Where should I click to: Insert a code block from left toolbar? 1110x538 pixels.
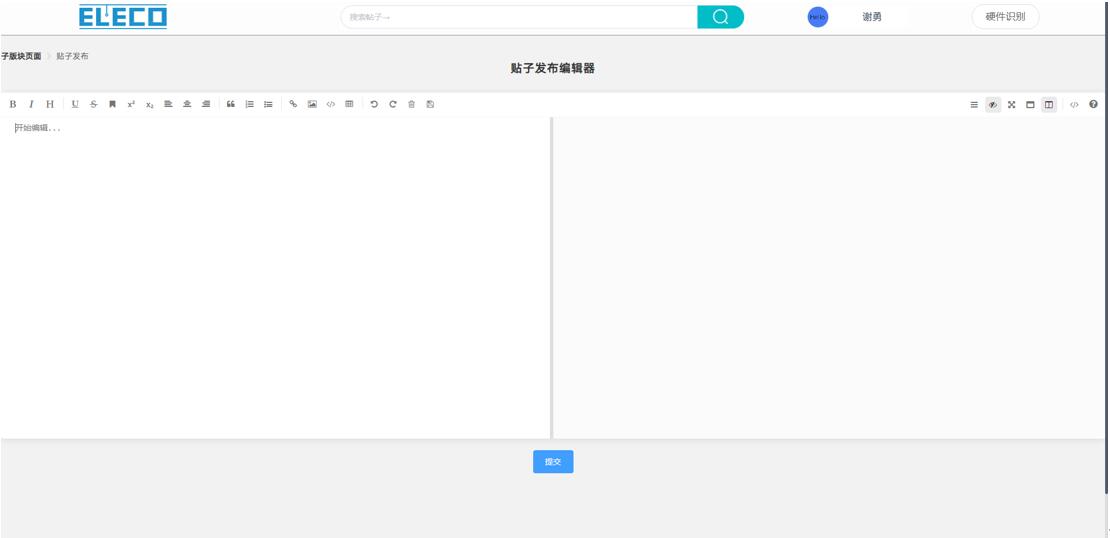(331, 104)
